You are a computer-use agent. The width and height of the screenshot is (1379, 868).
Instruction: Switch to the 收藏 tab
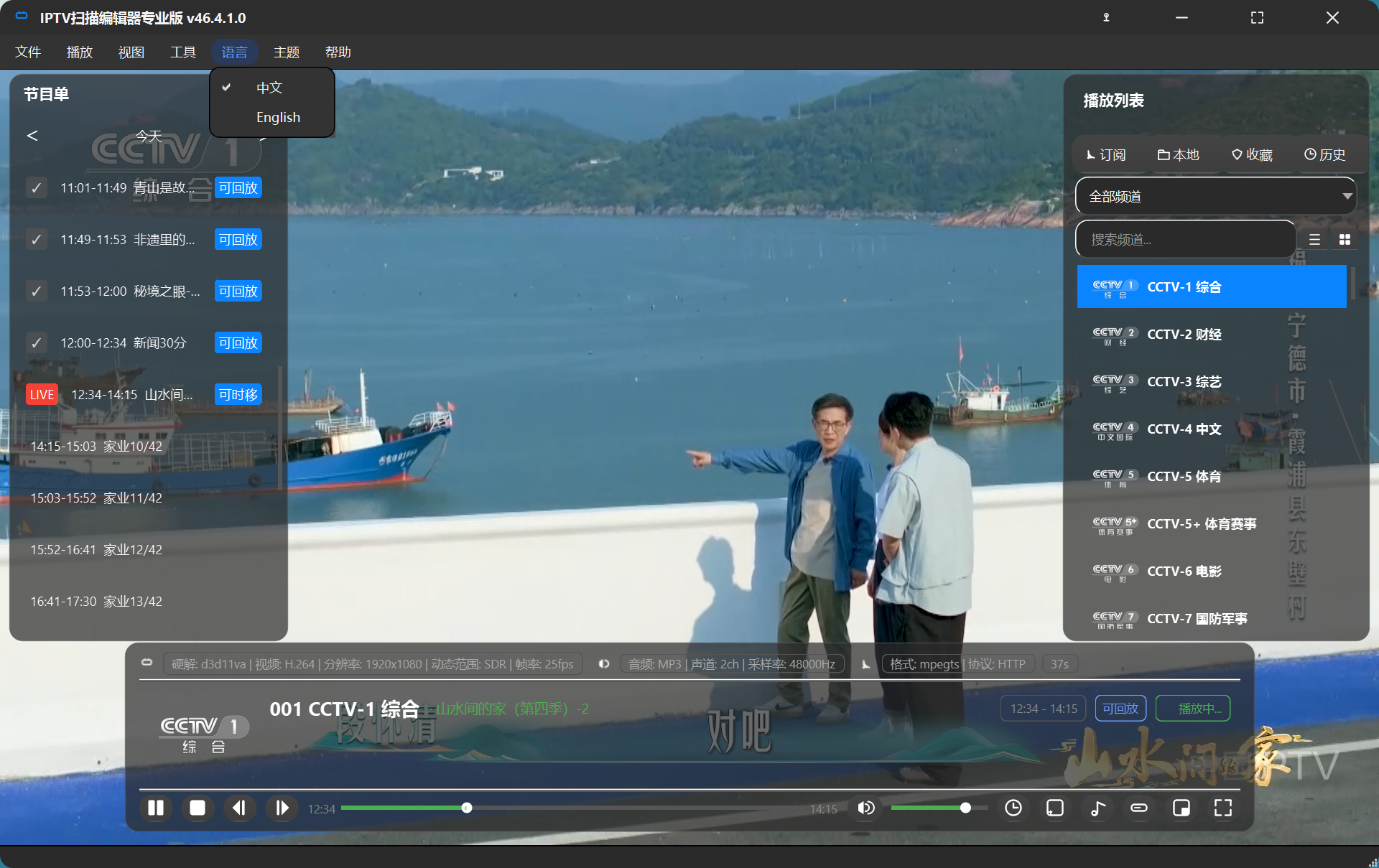(1252, 155)
